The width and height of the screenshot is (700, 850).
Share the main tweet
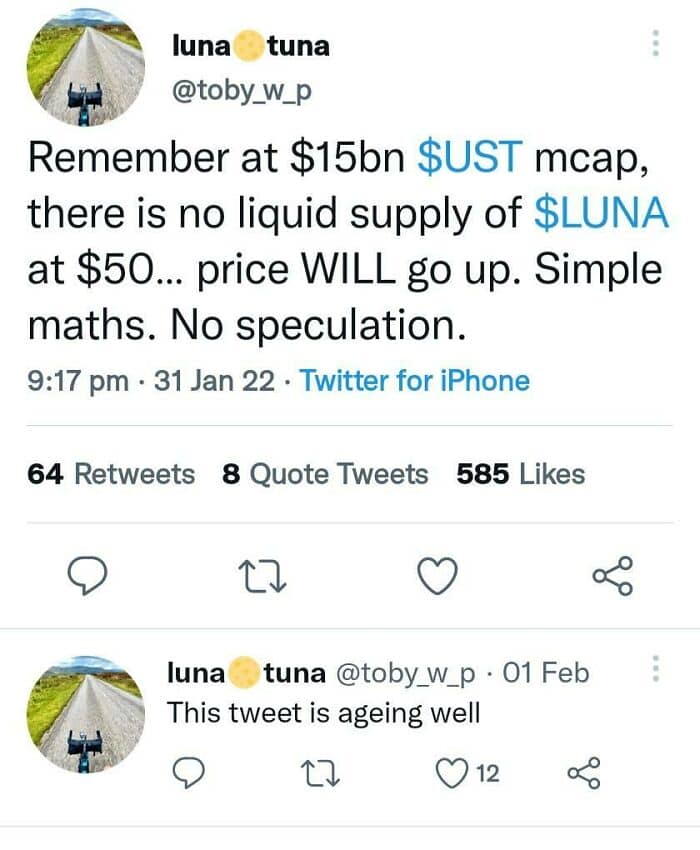tap(612, 575)
